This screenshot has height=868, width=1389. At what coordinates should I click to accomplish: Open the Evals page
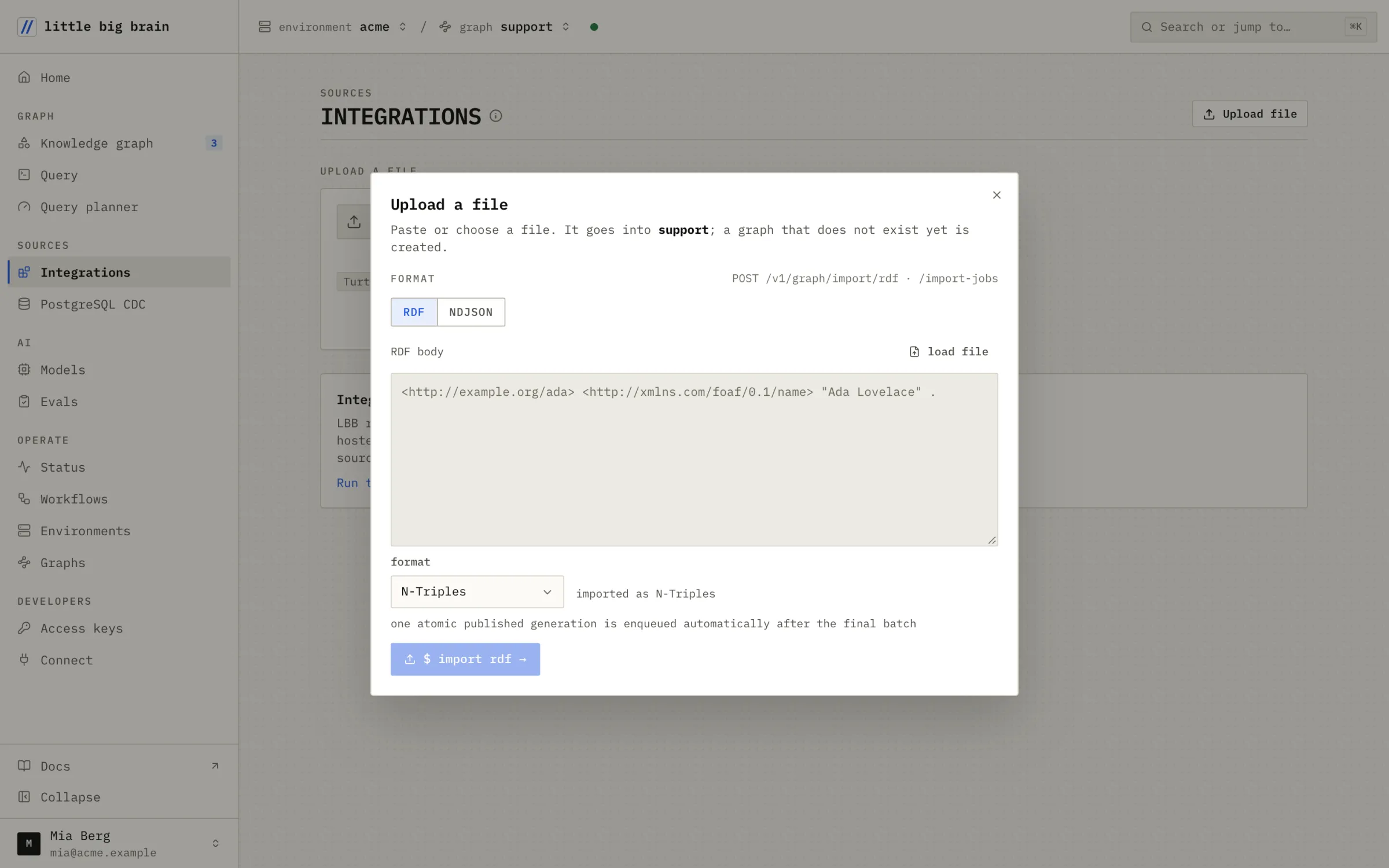[119, 401]
